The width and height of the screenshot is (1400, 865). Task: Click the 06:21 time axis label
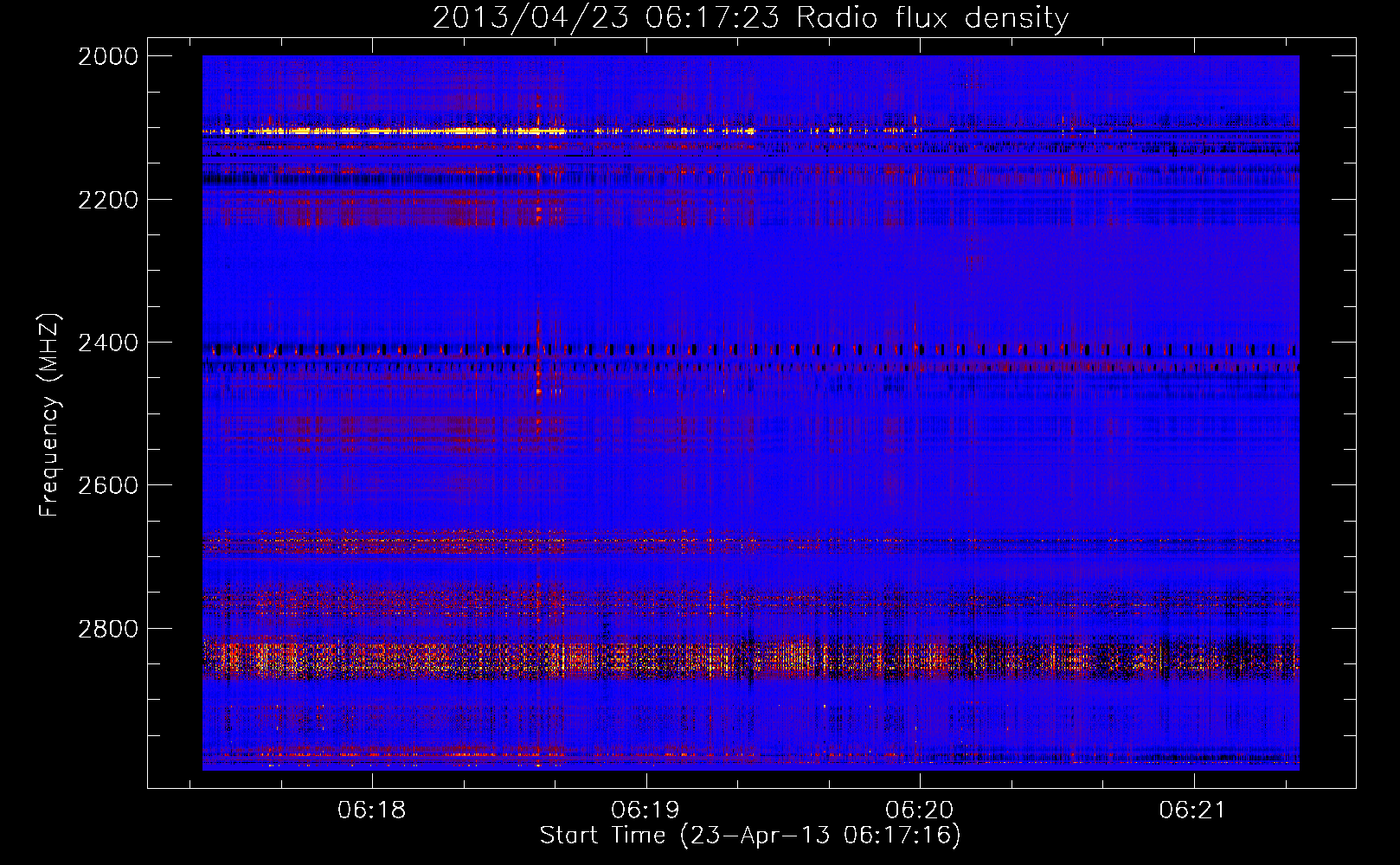click(1193, 811)
